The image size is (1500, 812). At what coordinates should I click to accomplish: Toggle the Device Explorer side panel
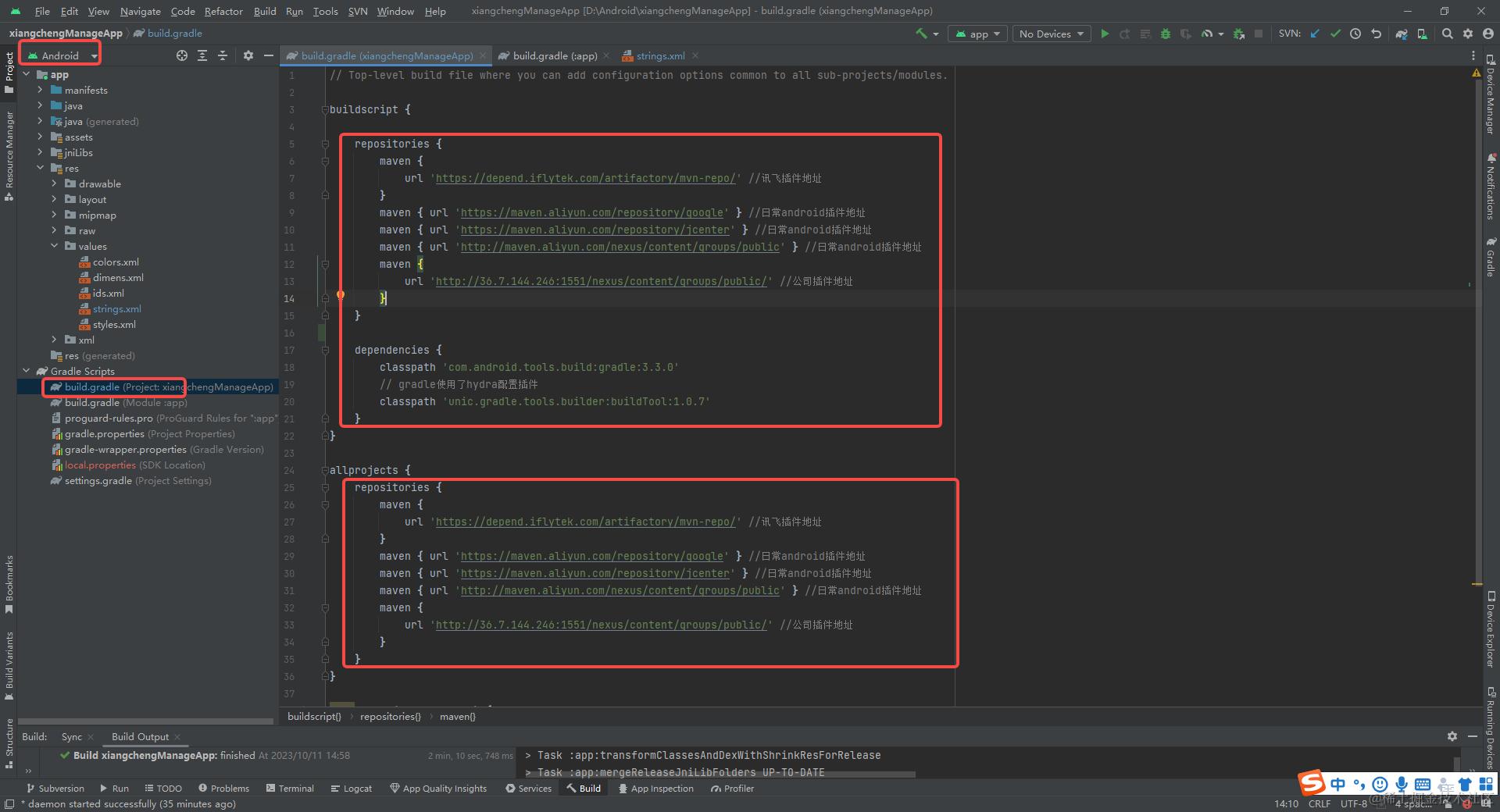pyautogui.click(x=1491, y=629)
